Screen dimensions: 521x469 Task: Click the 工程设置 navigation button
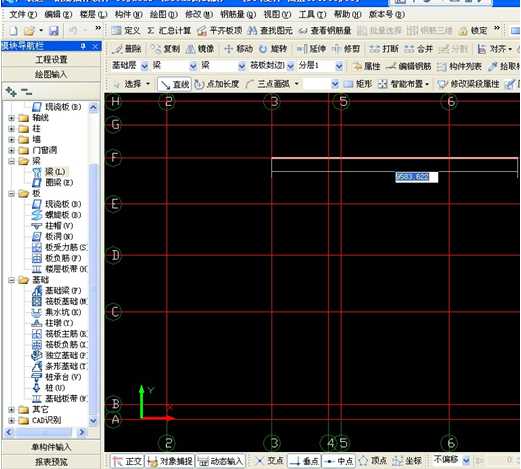(51, 60)
